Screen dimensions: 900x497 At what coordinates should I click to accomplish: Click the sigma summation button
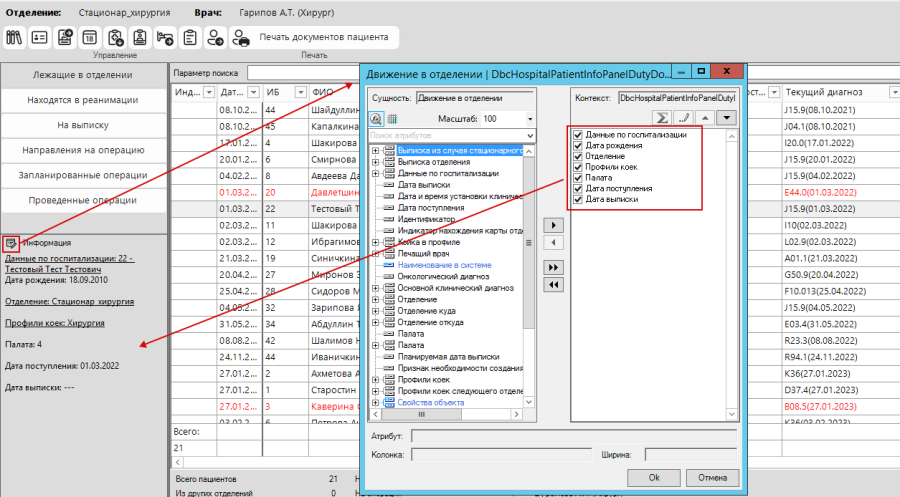tap(662, 118)
